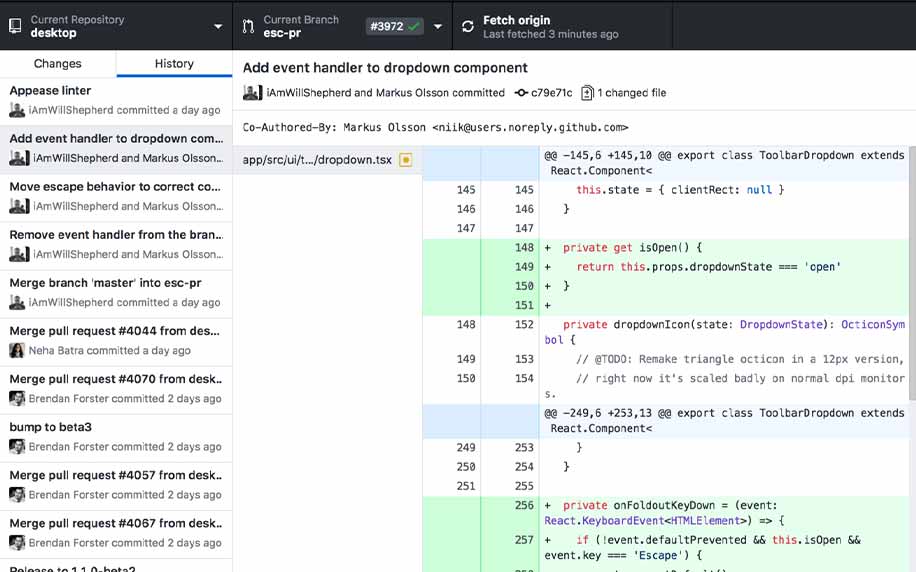Expand the Current Repository dropdown arrow

pyautogui.click(x=219, y=27)
